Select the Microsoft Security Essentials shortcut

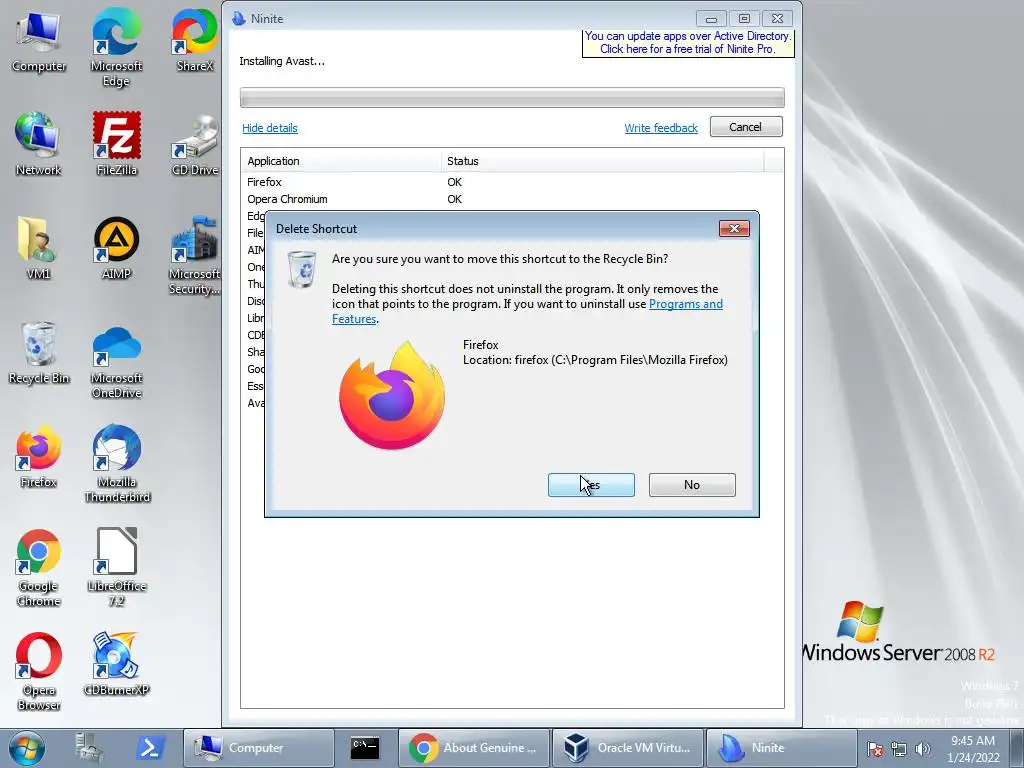pos(195,256)
